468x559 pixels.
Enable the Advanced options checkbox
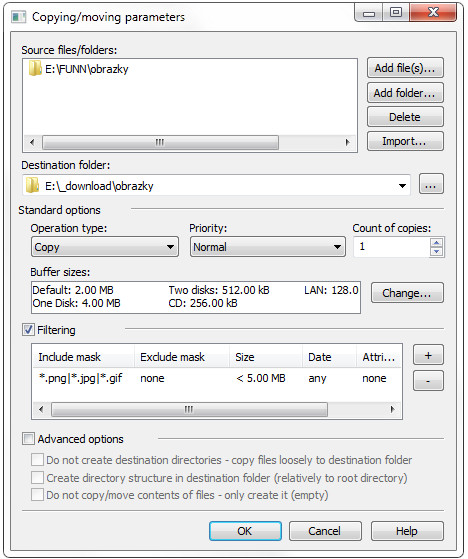(x=29, y=439)
